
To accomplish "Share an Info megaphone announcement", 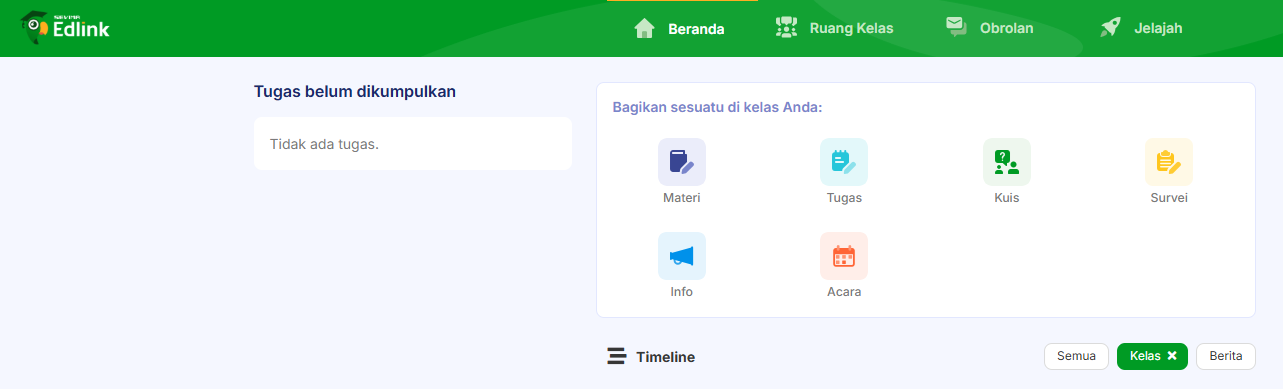I will tap(682, 256).
